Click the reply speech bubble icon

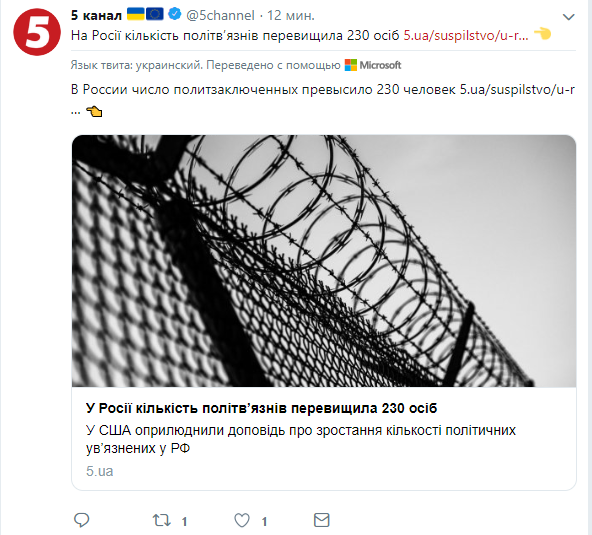(x=82, y=520)
